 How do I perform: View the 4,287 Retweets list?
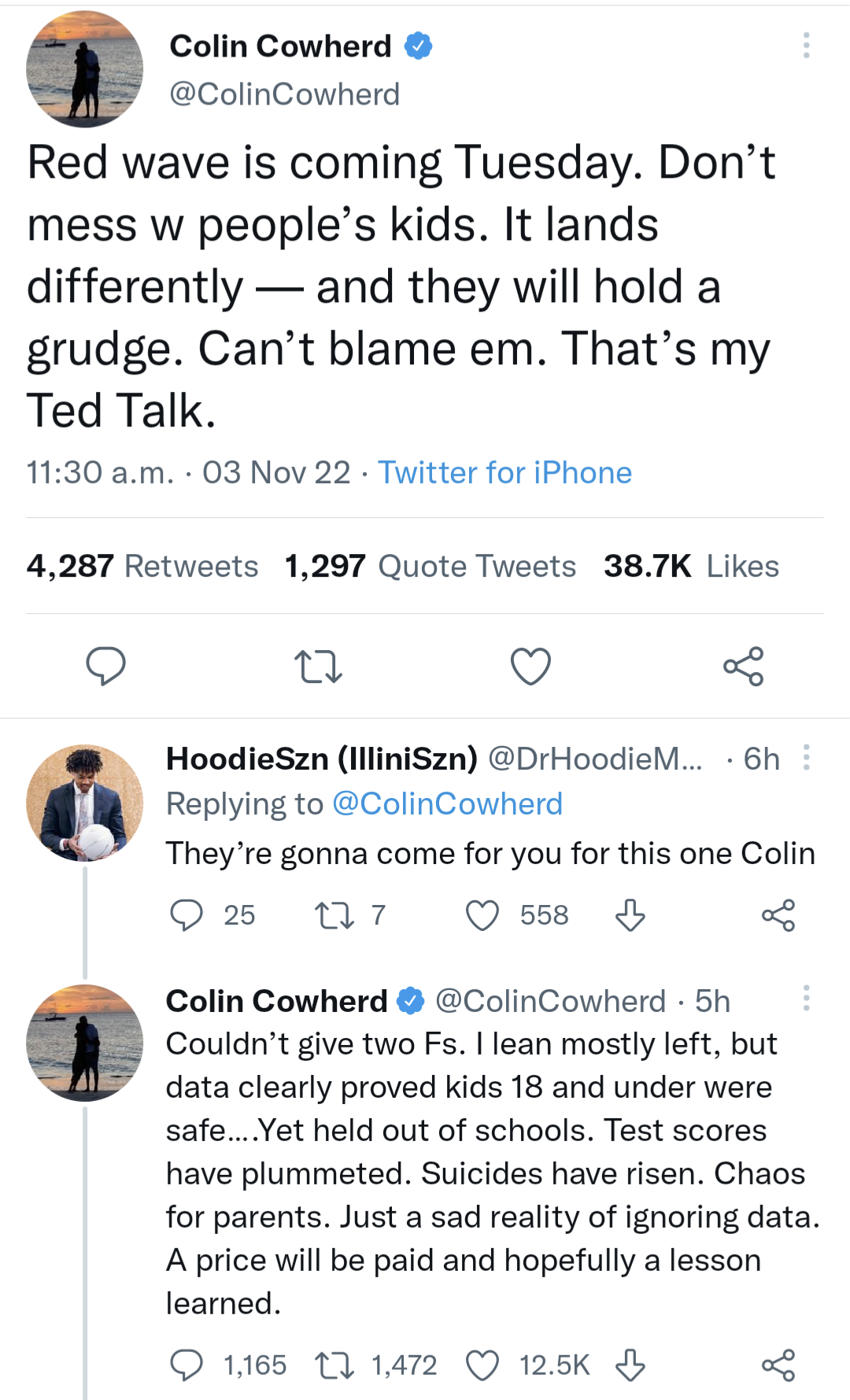[142, 567]
